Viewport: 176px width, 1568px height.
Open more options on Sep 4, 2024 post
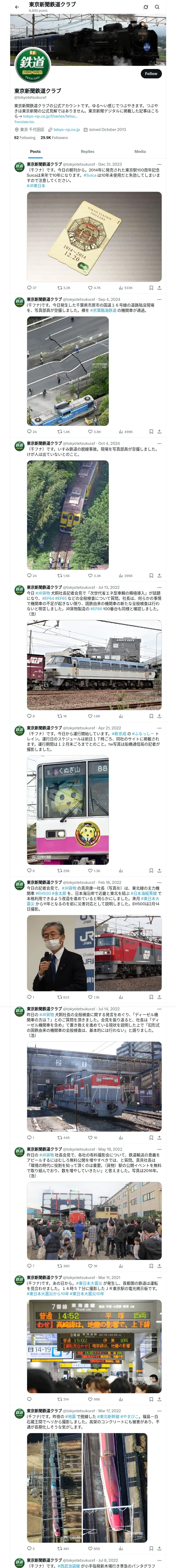tap(160, 299)
